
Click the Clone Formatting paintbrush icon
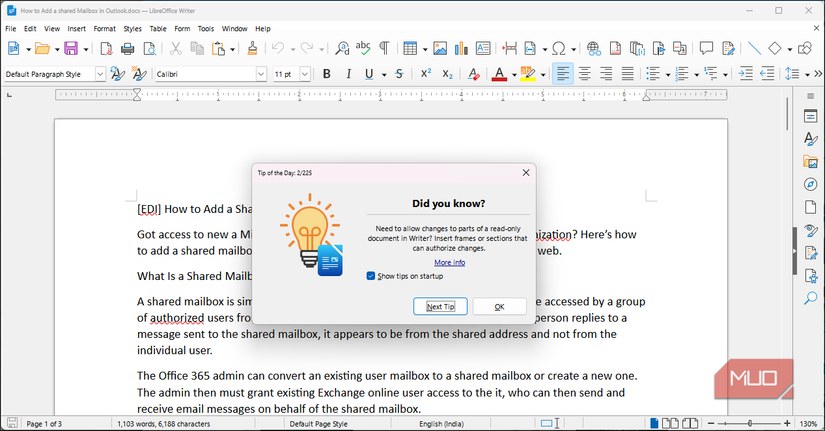click(251, 48)
